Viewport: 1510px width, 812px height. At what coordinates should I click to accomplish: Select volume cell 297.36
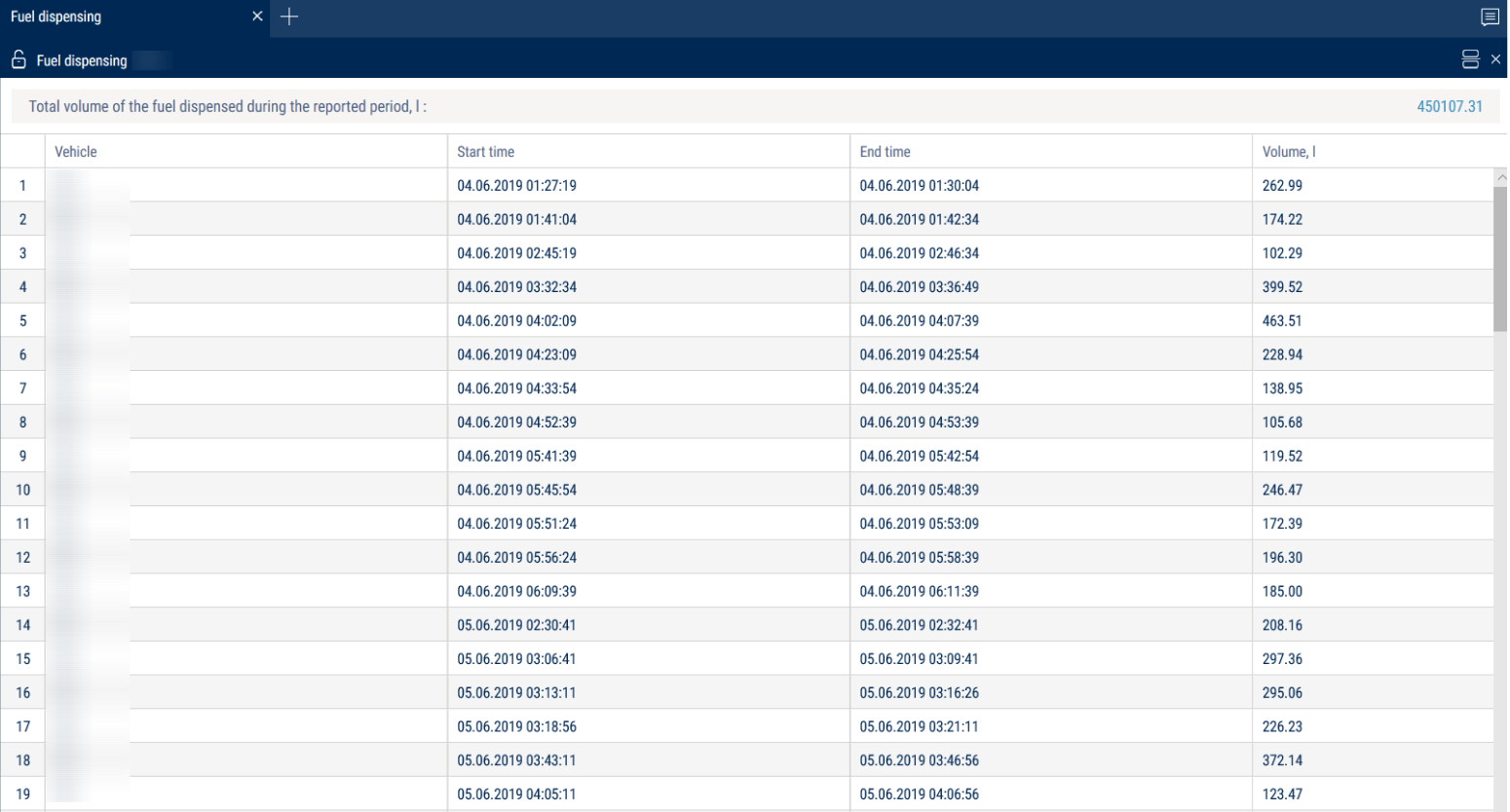tap(1282, 659)
